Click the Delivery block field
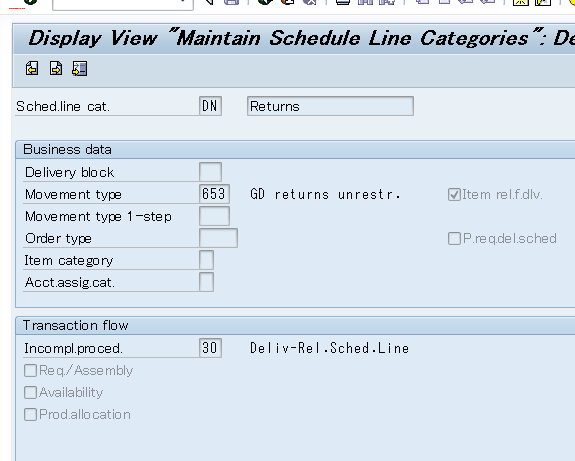 [x=210, y=172]
